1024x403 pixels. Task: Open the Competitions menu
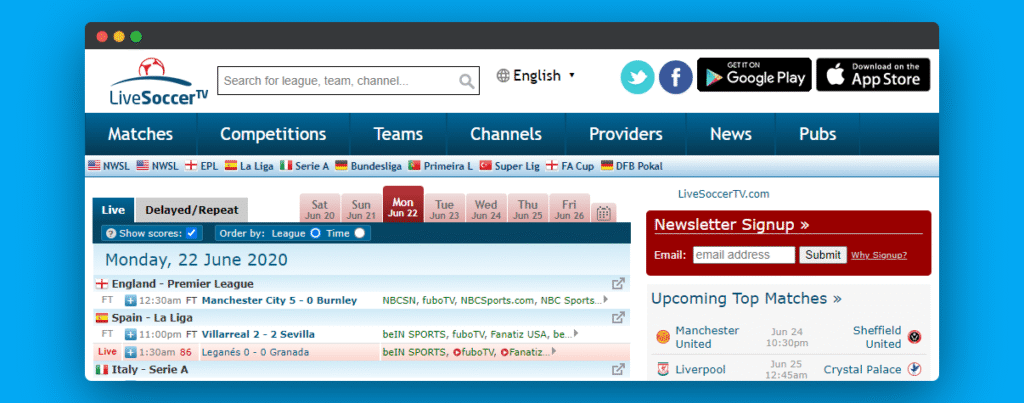pos(273,134)
